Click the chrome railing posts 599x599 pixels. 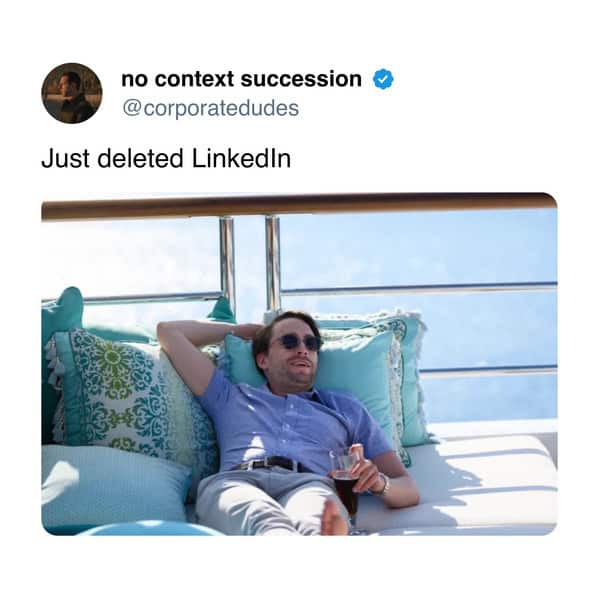click(251, 264)
